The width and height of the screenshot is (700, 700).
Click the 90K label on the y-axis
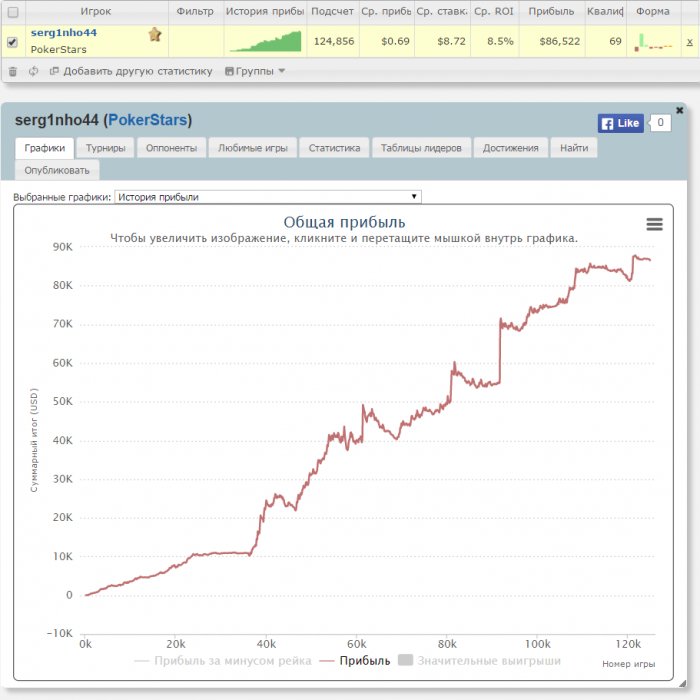tap(62, 247)
